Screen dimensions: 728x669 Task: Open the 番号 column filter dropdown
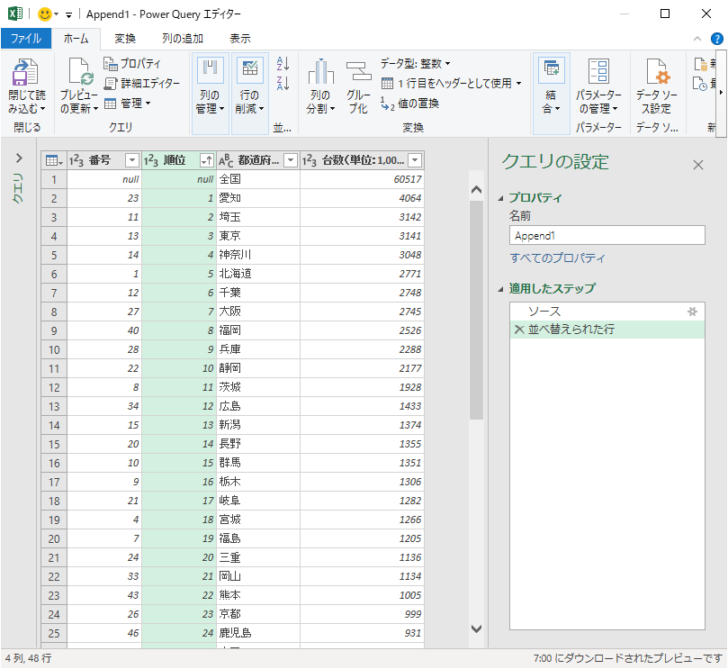pos(131,160)
